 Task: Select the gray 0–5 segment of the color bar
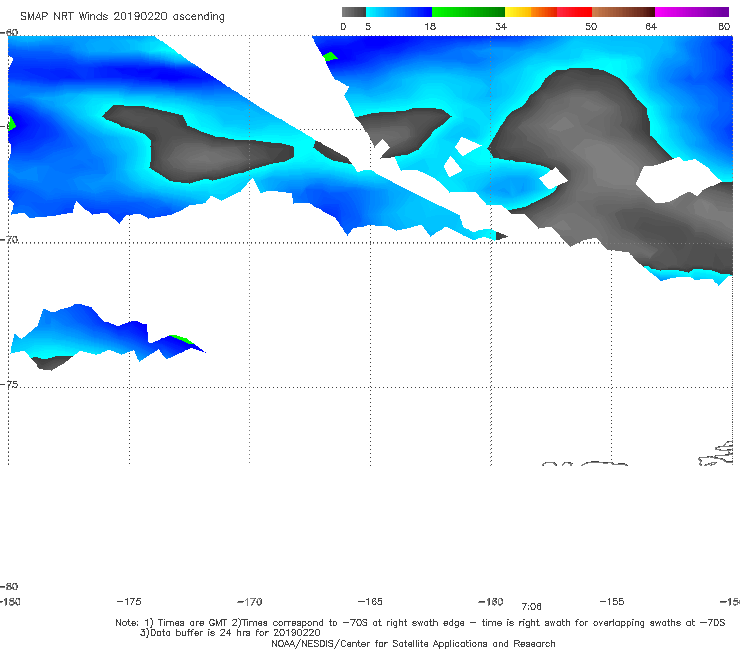354,12
